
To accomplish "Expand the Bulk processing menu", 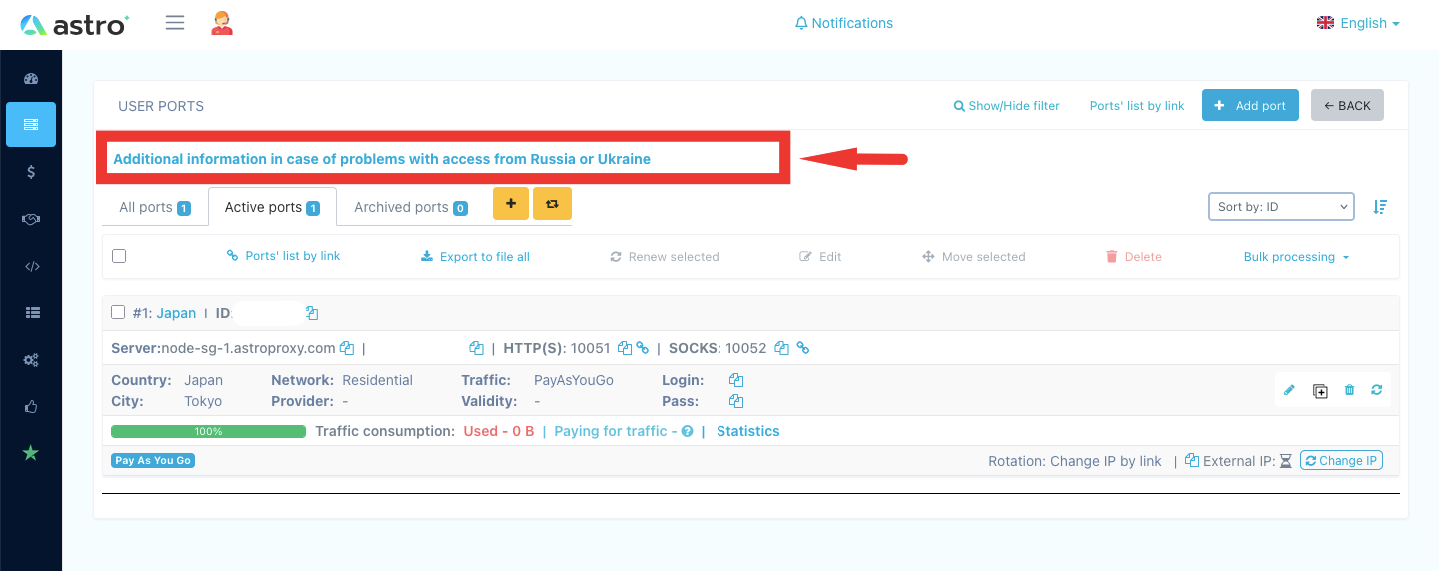I will pos(1296,257).
